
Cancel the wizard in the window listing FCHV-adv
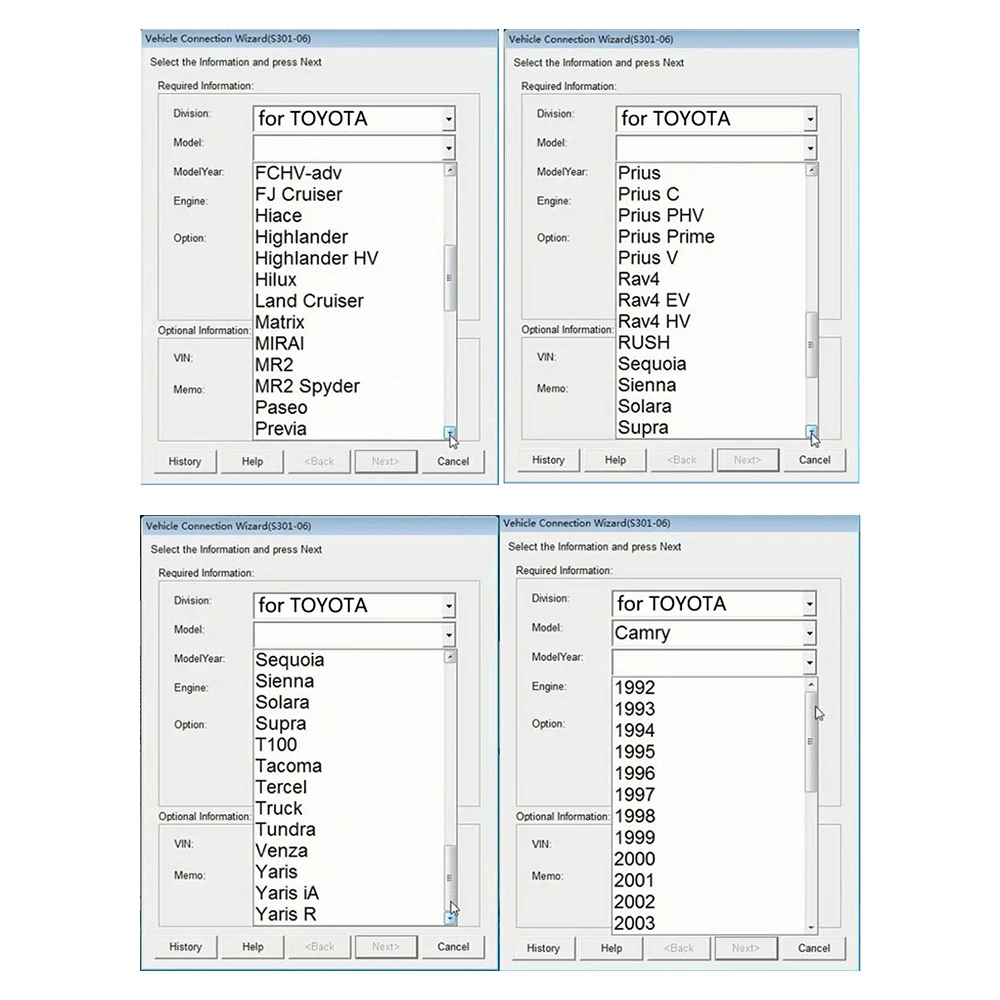point(453,461)
